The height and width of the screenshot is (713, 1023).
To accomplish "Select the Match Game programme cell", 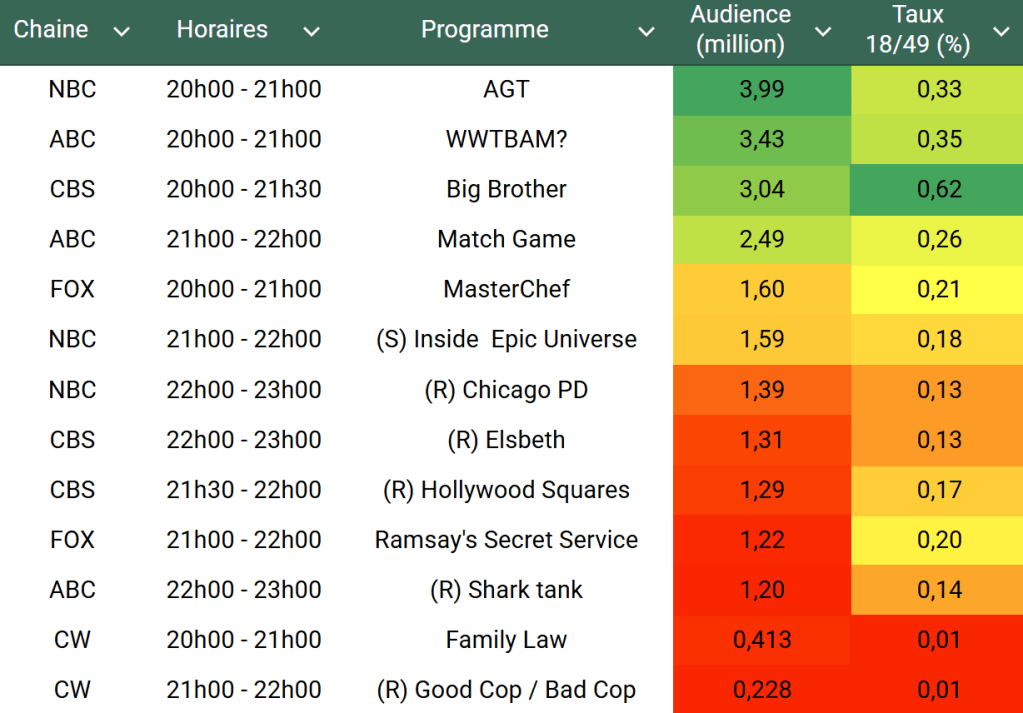I will 506,239.
